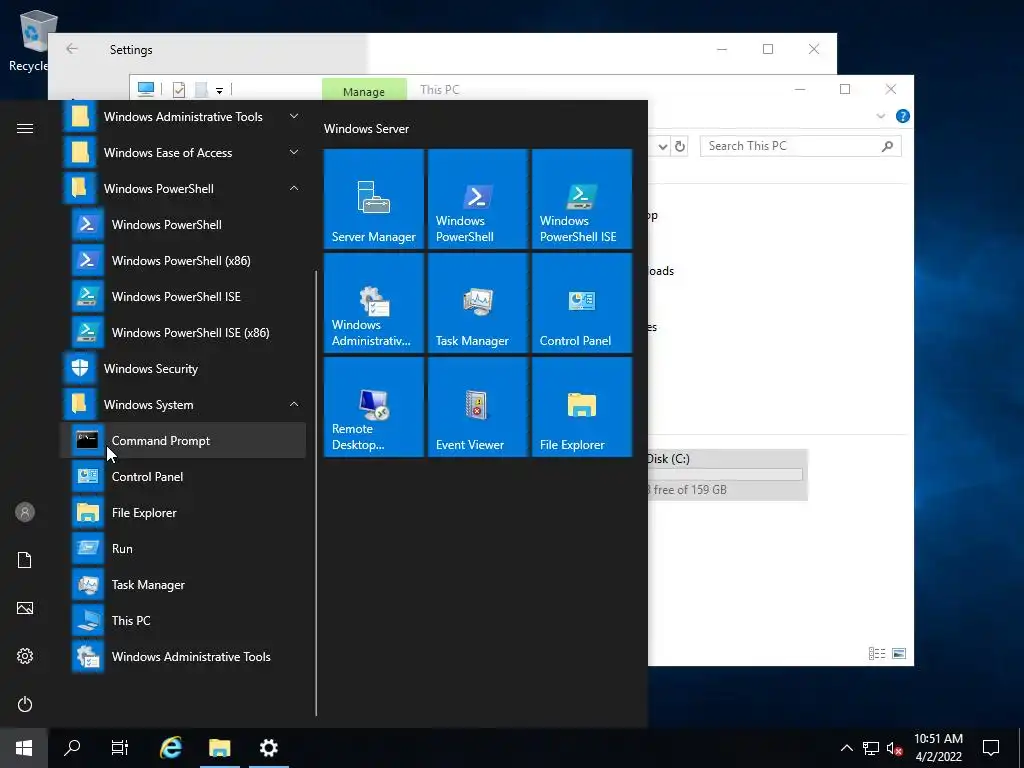Viewport: 1024px width, 768px height.
Task: Open Documents from the Start sidebar
Action: [x=25, y=560]
